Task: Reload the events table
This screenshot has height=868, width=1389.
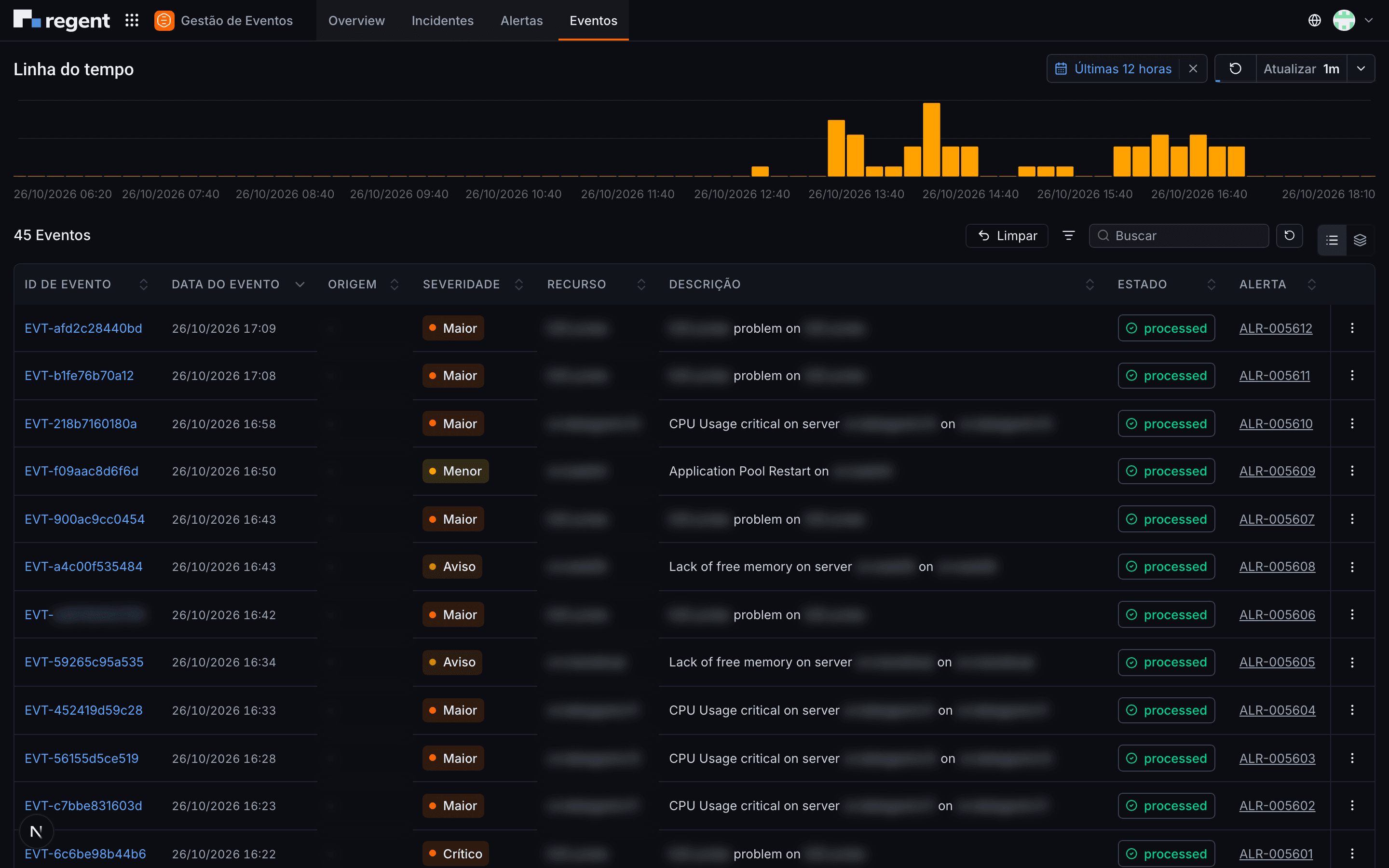Action: [x=1289, y=235]
